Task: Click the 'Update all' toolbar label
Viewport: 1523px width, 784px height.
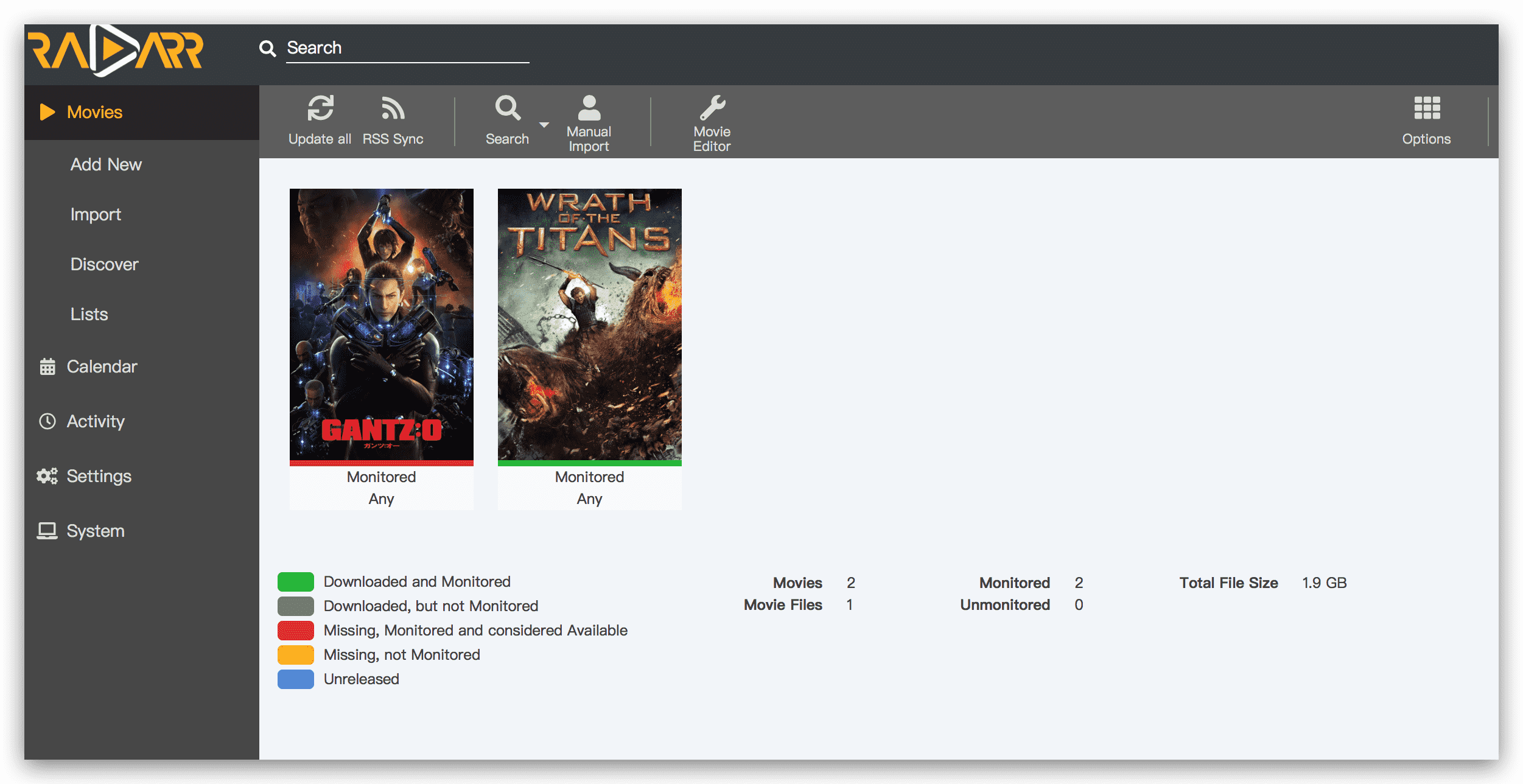Action: coord(320,139)
